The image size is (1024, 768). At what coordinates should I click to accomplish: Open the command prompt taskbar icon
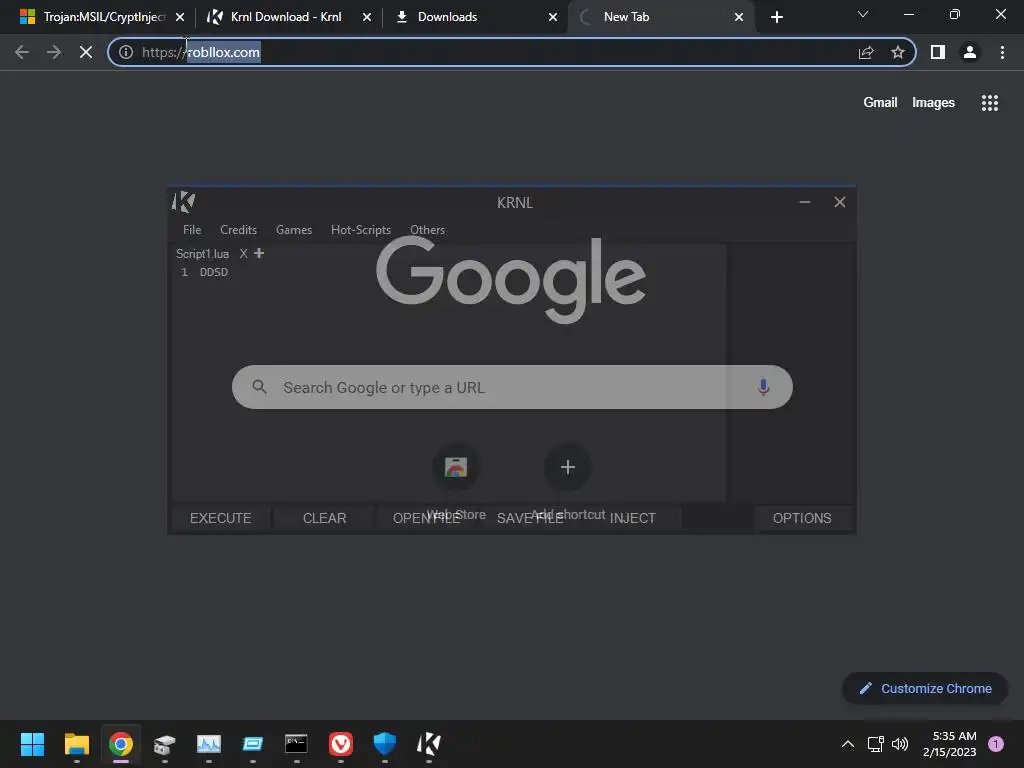[296, 744]
